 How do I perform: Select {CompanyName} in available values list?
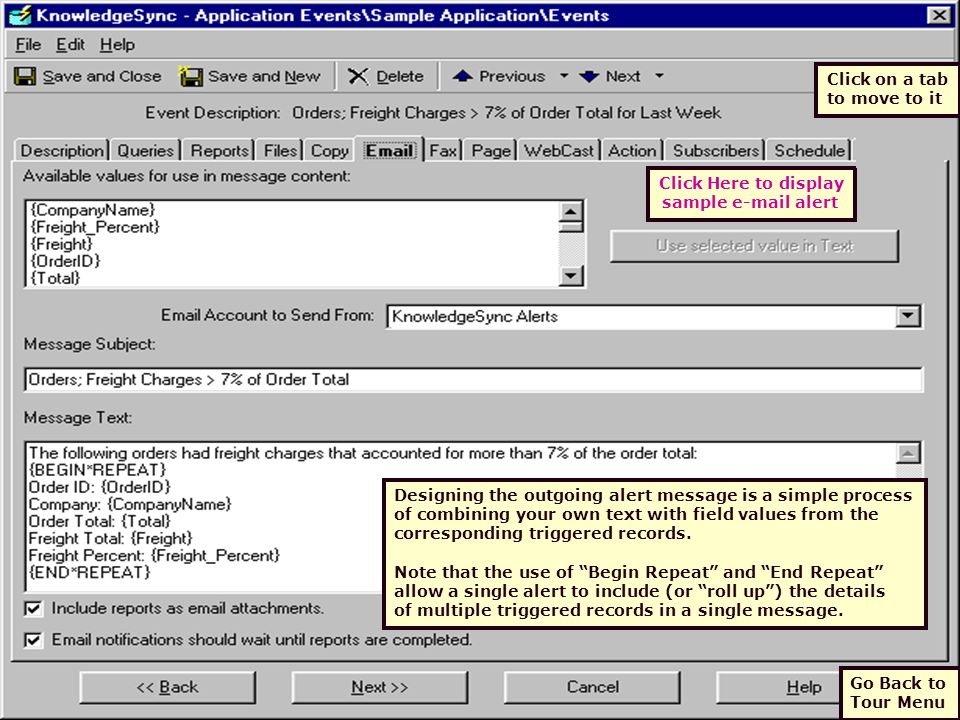tap(92, 210)
